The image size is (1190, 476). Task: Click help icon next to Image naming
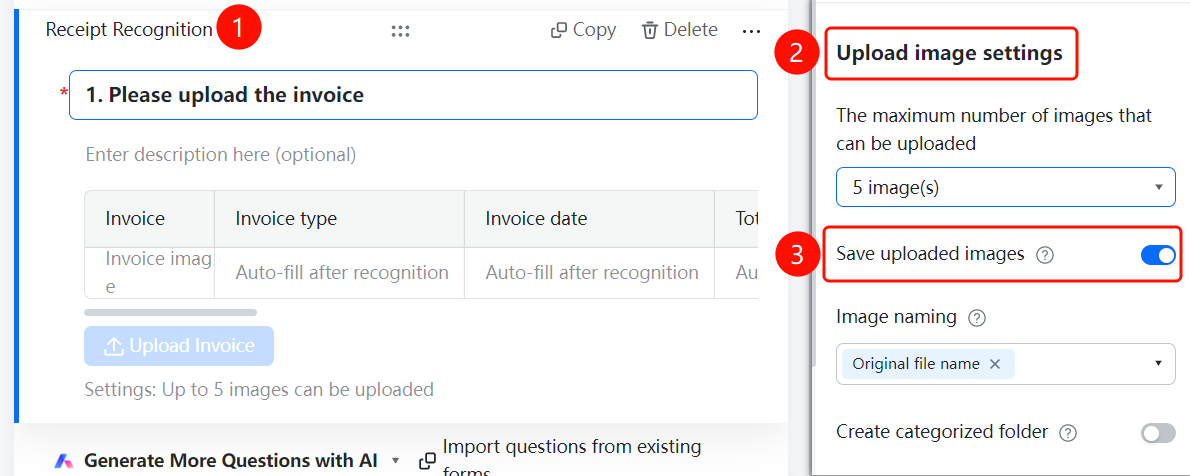978,318
